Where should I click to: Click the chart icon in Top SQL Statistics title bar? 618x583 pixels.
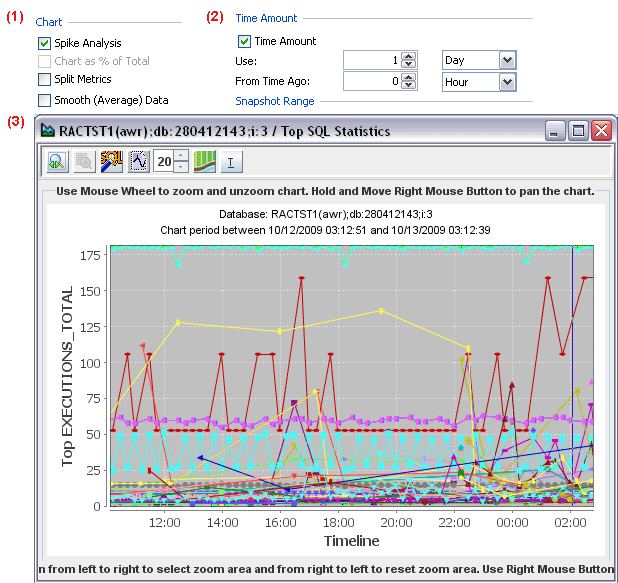47,130
